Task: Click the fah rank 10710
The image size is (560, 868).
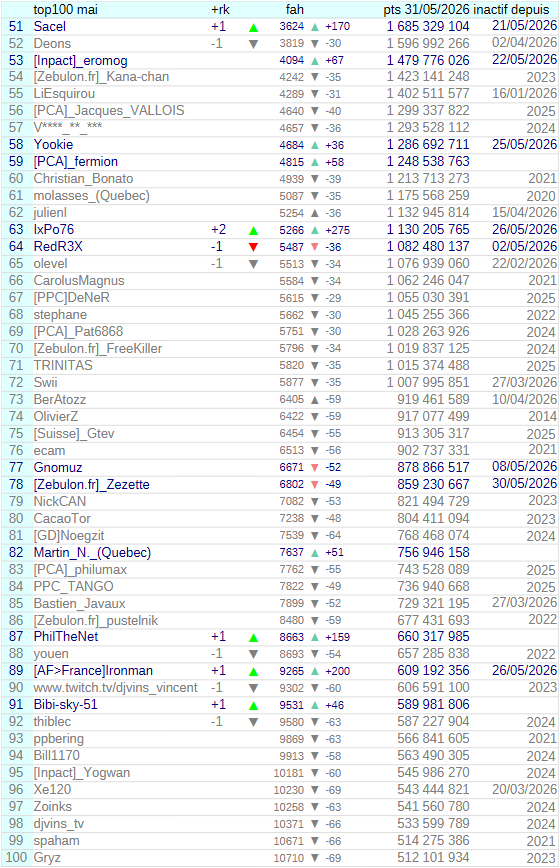Action: pos(289,859)
